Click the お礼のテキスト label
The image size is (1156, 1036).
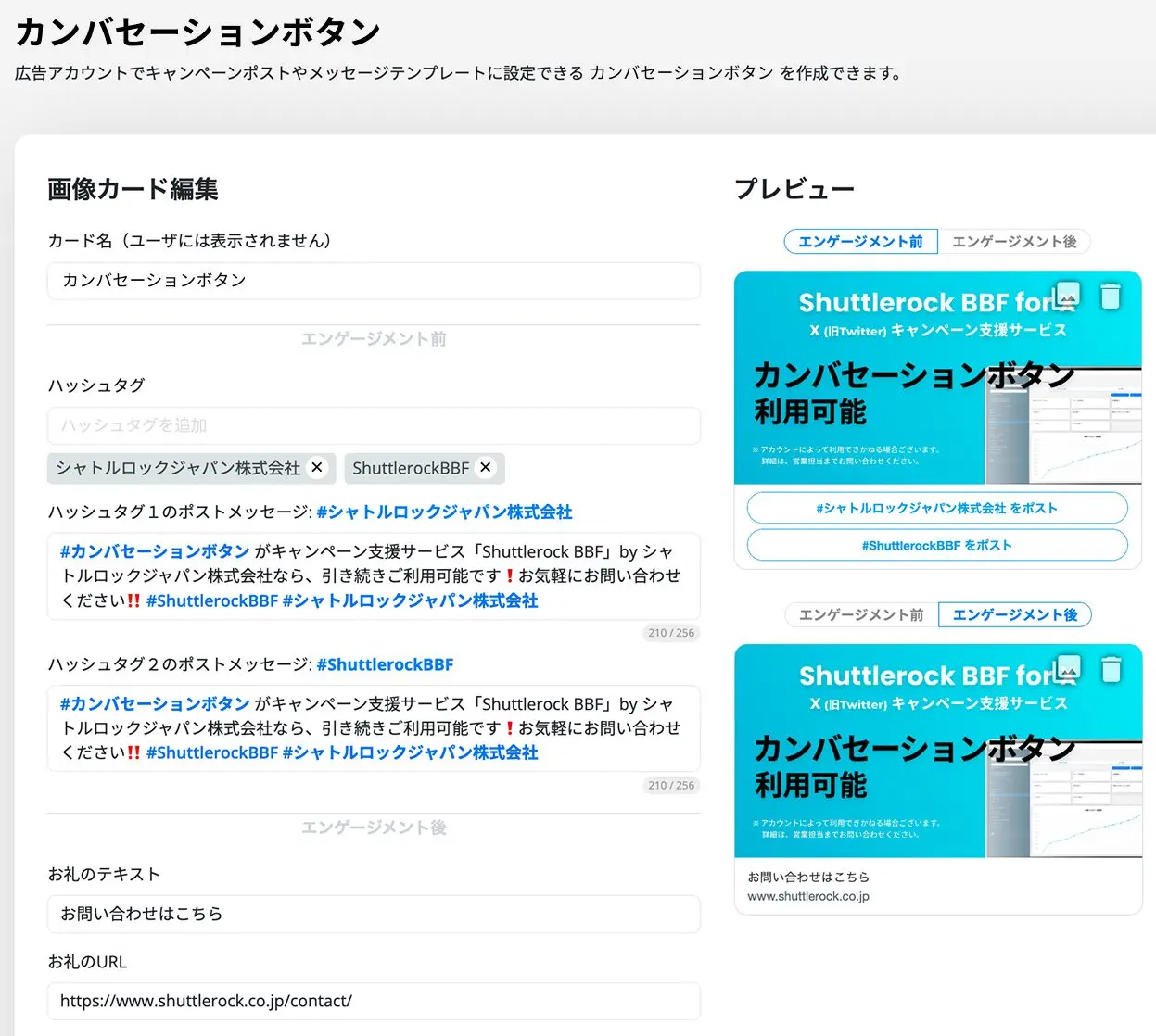point(104,874)
